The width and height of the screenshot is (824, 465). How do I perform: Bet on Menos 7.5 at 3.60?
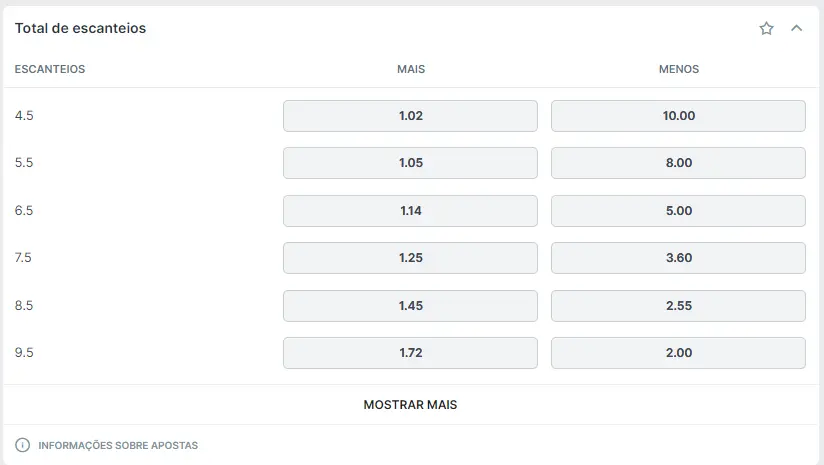tap(678, 258)
